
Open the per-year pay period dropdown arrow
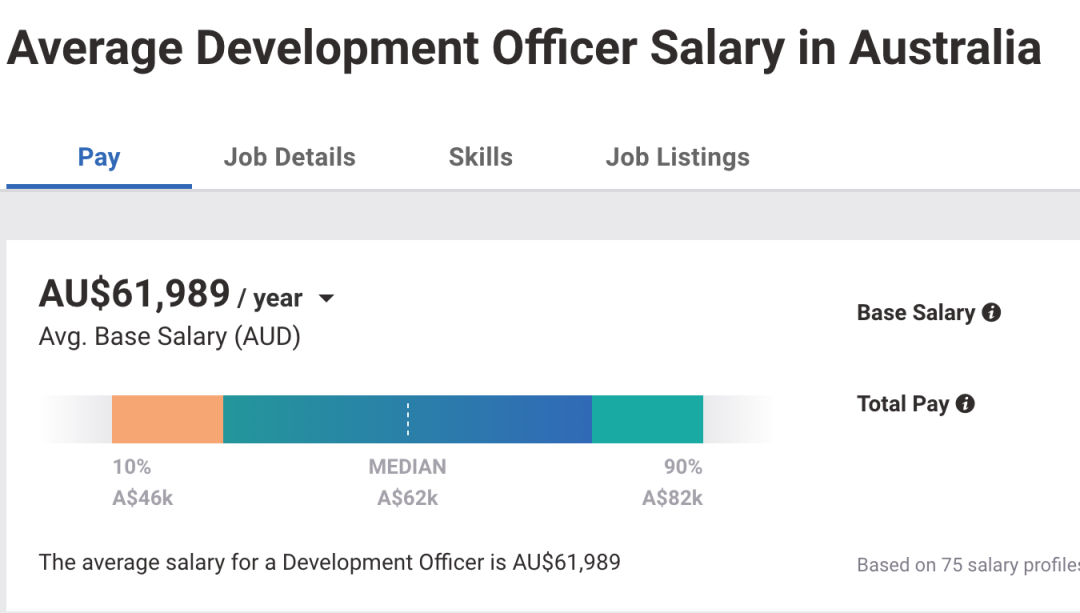(326, 298)
